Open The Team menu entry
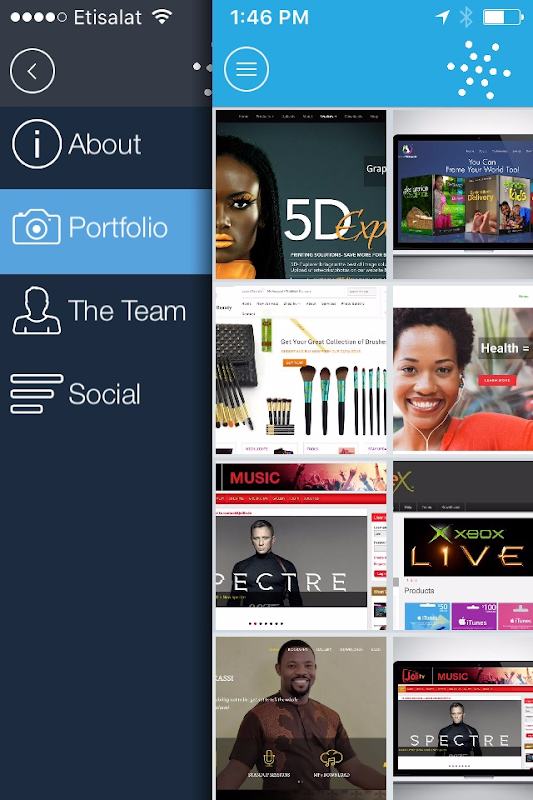 coord(106,314)
